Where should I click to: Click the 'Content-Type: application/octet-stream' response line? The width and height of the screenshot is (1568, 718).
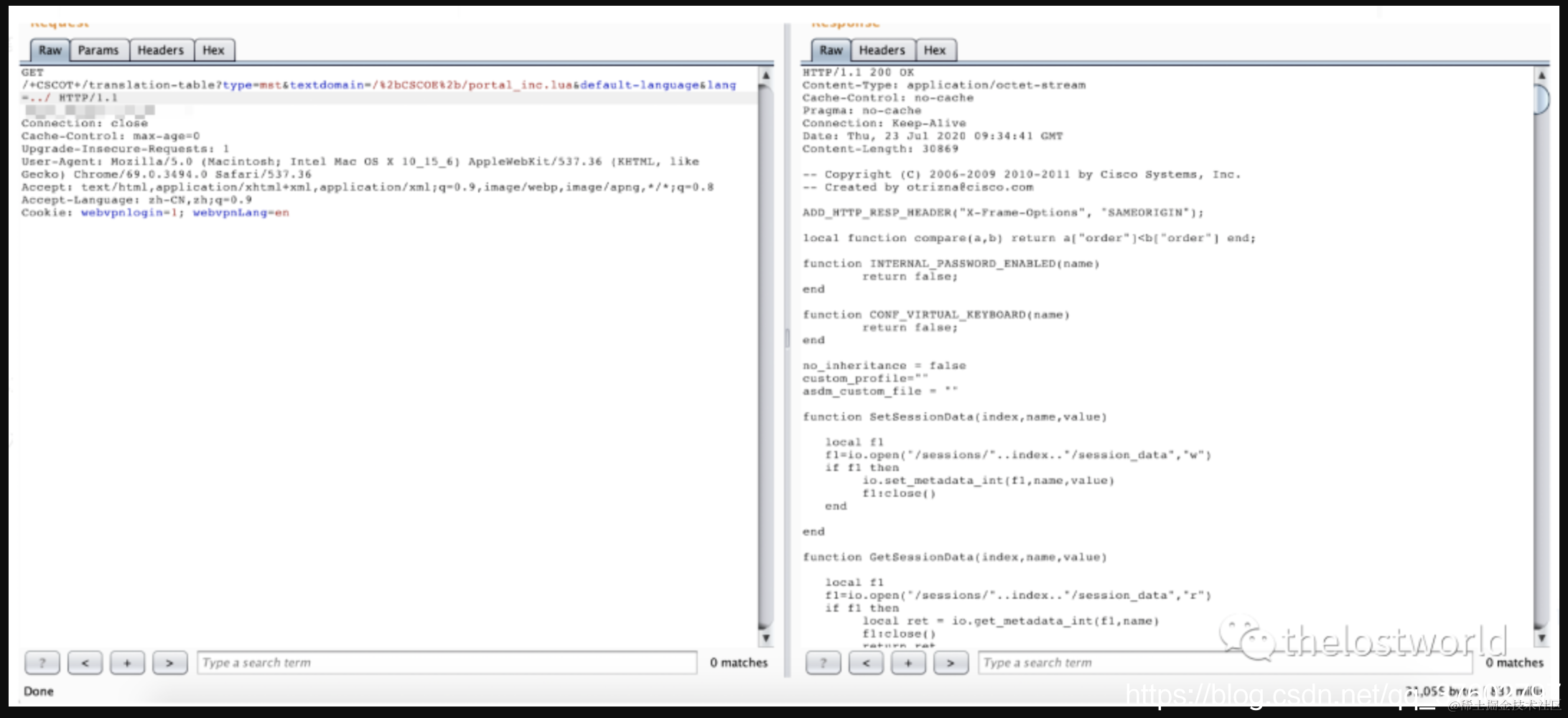pos(944,85)
